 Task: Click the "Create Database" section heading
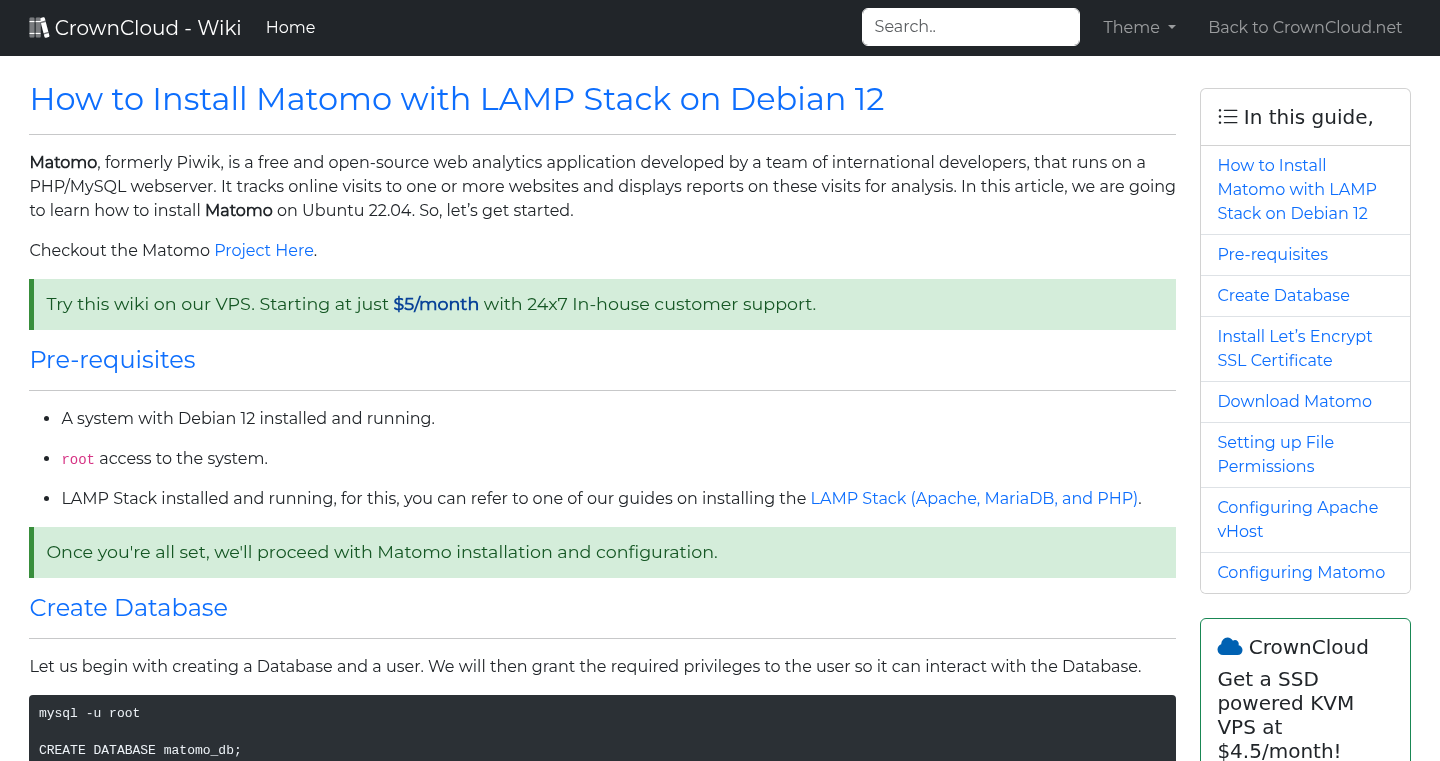tap(128, 607)
